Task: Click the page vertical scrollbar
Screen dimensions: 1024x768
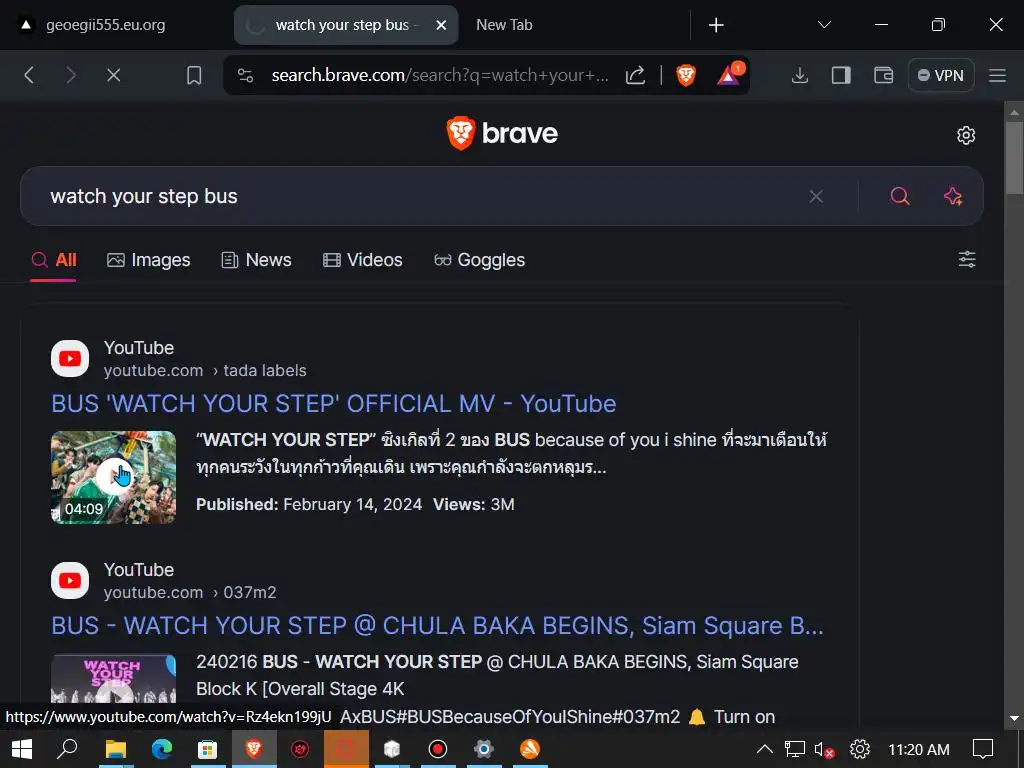Action: pyautogui.click(x=1014, y=157)
